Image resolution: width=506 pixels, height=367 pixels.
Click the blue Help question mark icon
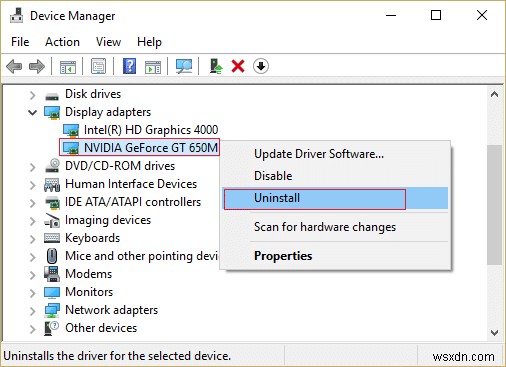[129, 66]
